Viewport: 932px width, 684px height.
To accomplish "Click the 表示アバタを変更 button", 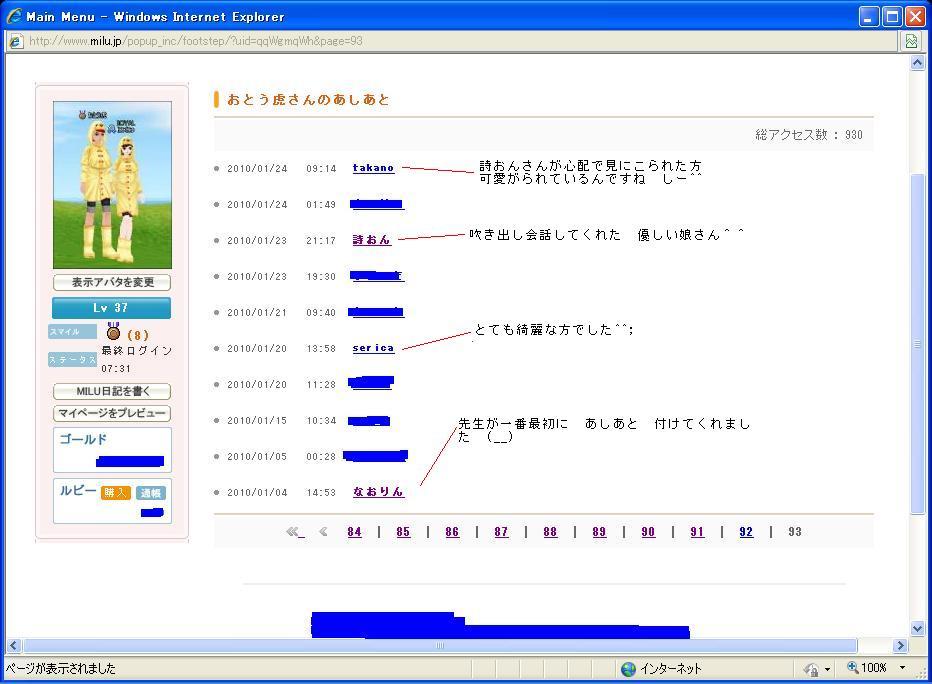I will point(112,282).
